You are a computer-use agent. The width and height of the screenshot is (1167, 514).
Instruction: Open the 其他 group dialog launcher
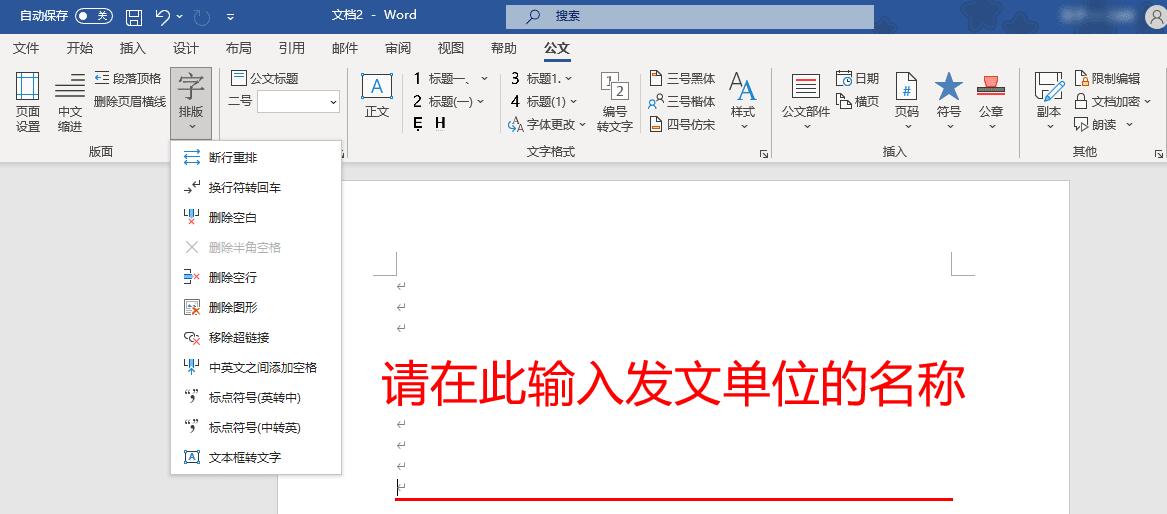click(x=1159, y=154)
